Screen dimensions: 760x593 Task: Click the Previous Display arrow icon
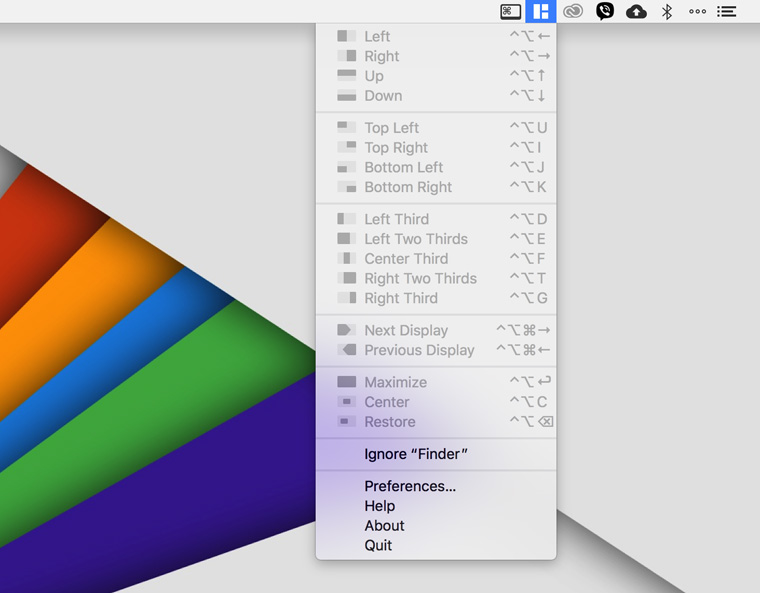347,350
